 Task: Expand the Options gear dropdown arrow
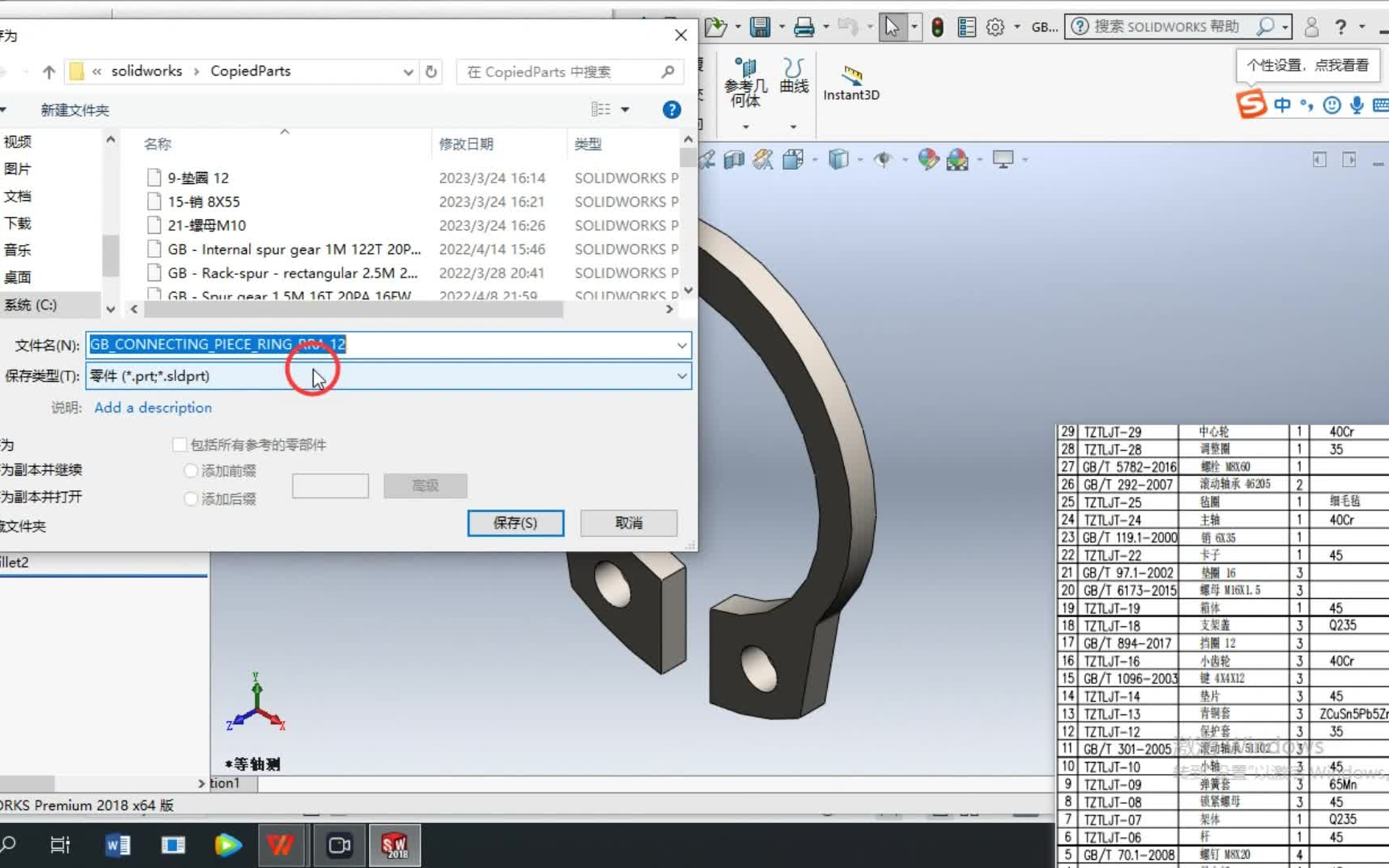[1017, 27]
